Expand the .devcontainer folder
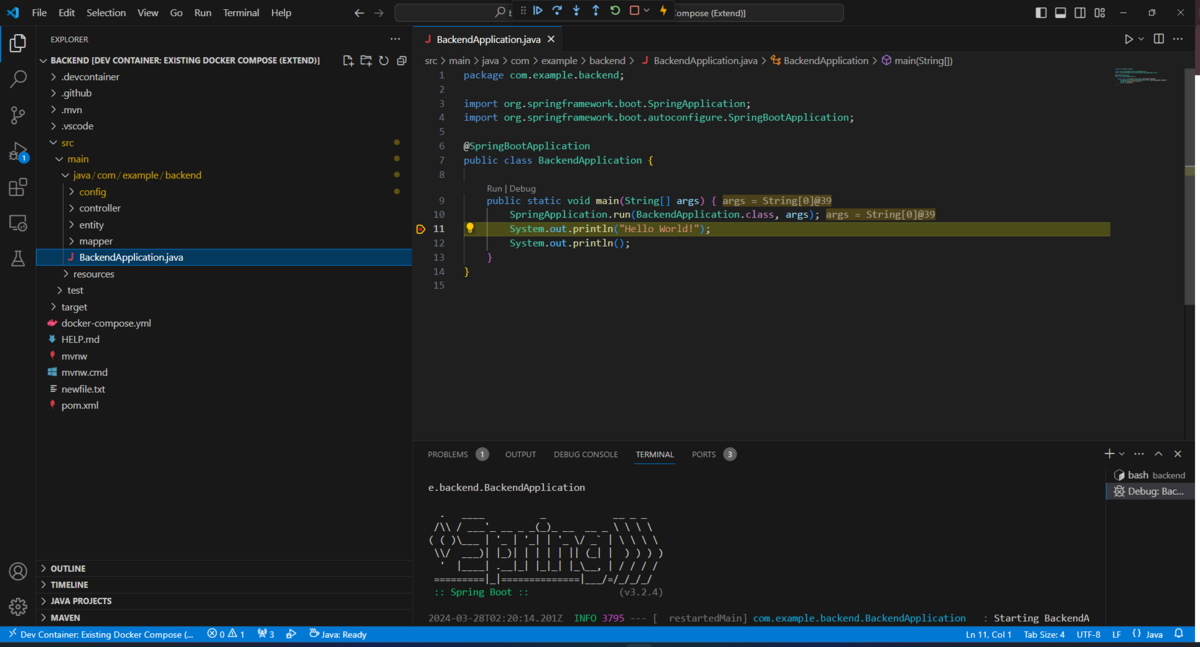This screenshot has height=647, width=1200. click(x=90, y=77)
